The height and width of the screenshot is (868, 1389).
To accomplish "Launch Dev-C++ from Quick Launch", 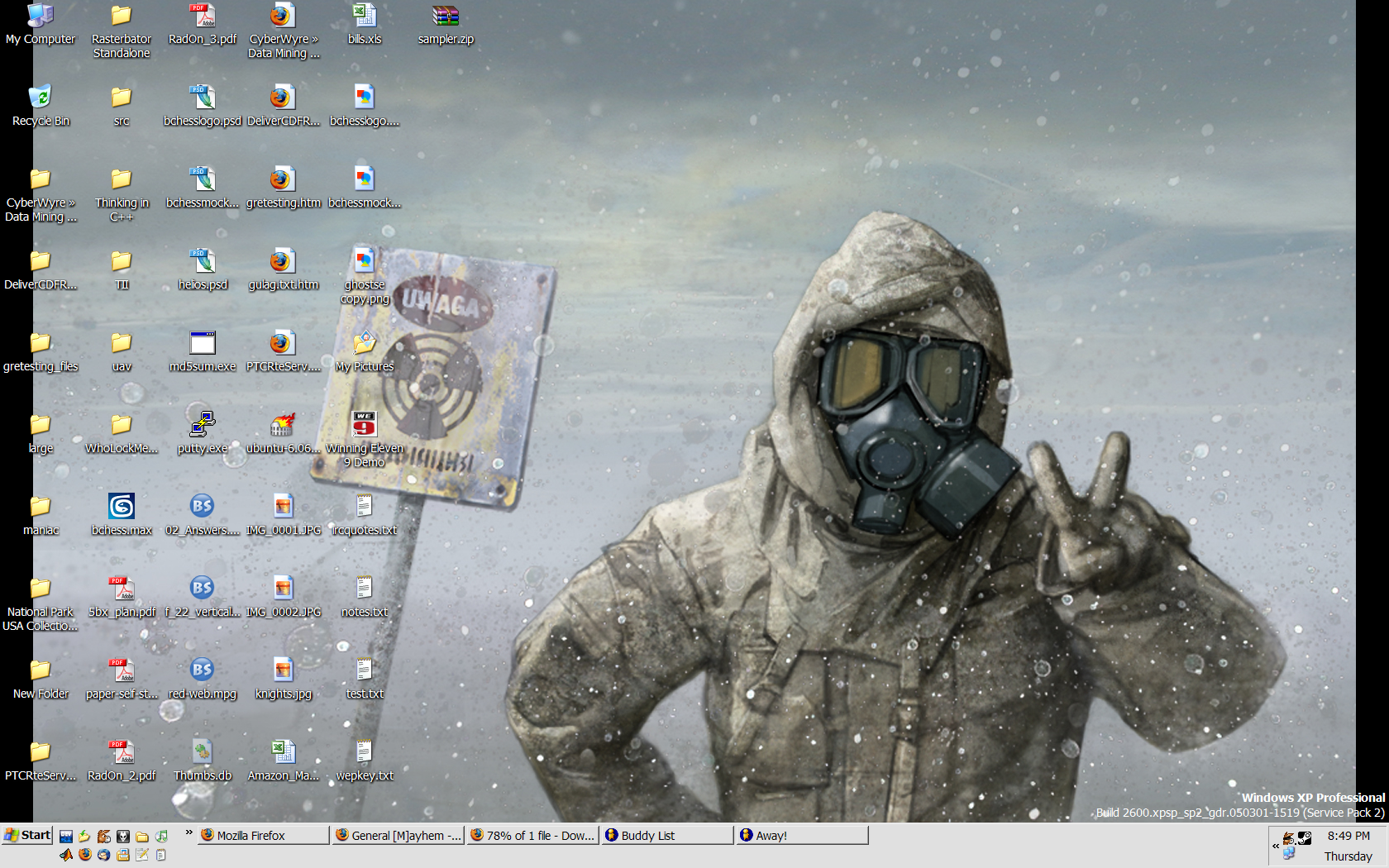I will pos(66,836).
